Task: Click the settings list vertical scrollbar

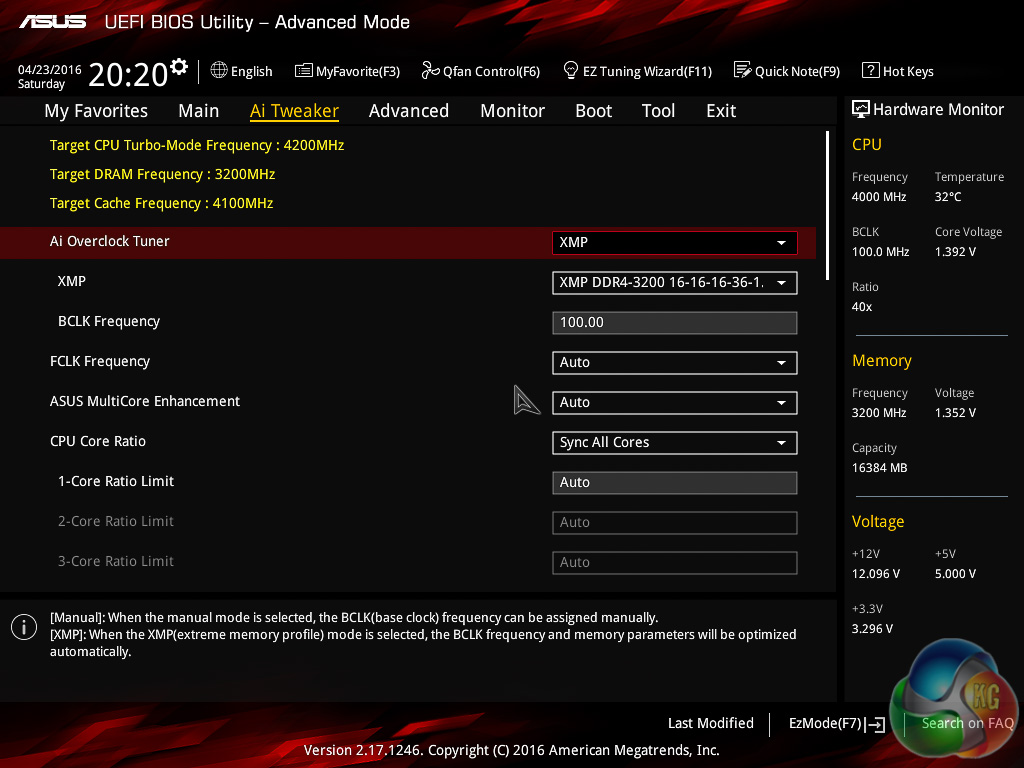Action: pos(827,206)
